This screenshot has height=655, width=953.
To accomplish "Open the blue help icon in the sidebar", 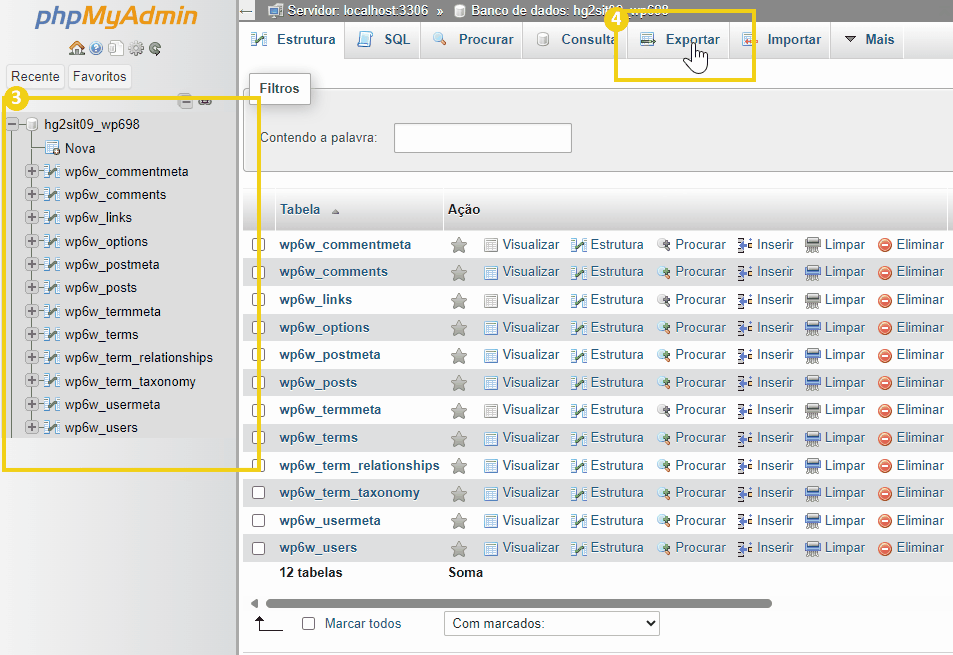I will tap(96, 48).
